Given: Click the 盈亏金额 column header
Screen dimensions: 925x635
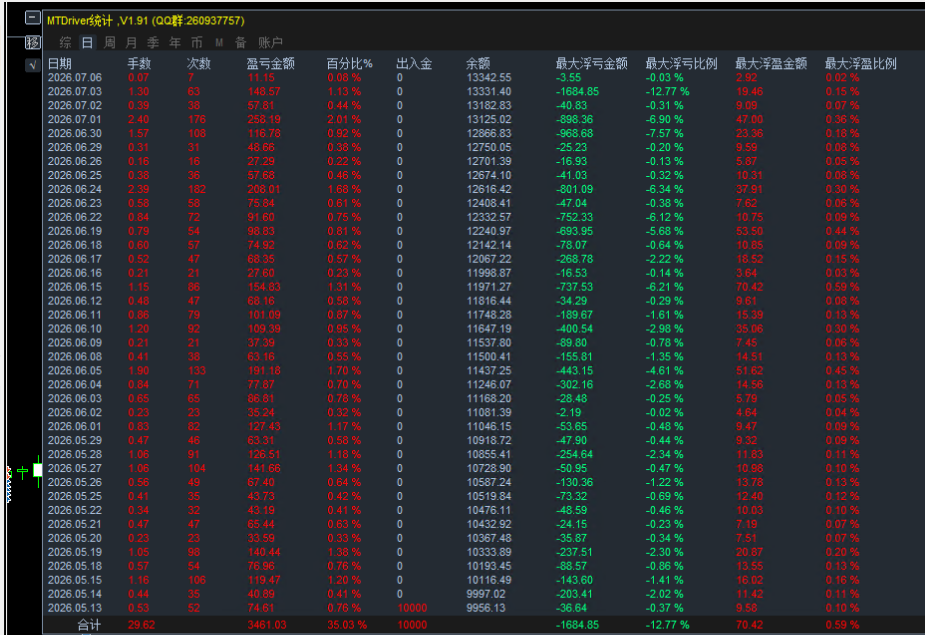Looking at the screenshot, I should 270,64.
